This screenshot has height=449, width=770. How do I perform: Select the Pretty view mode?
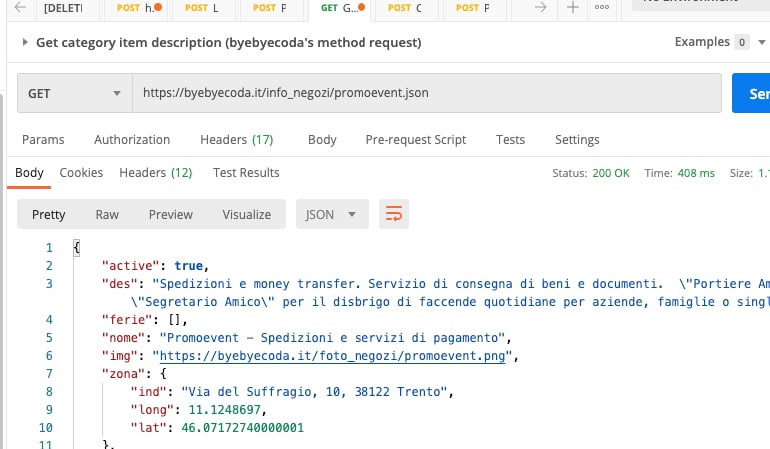49,215
